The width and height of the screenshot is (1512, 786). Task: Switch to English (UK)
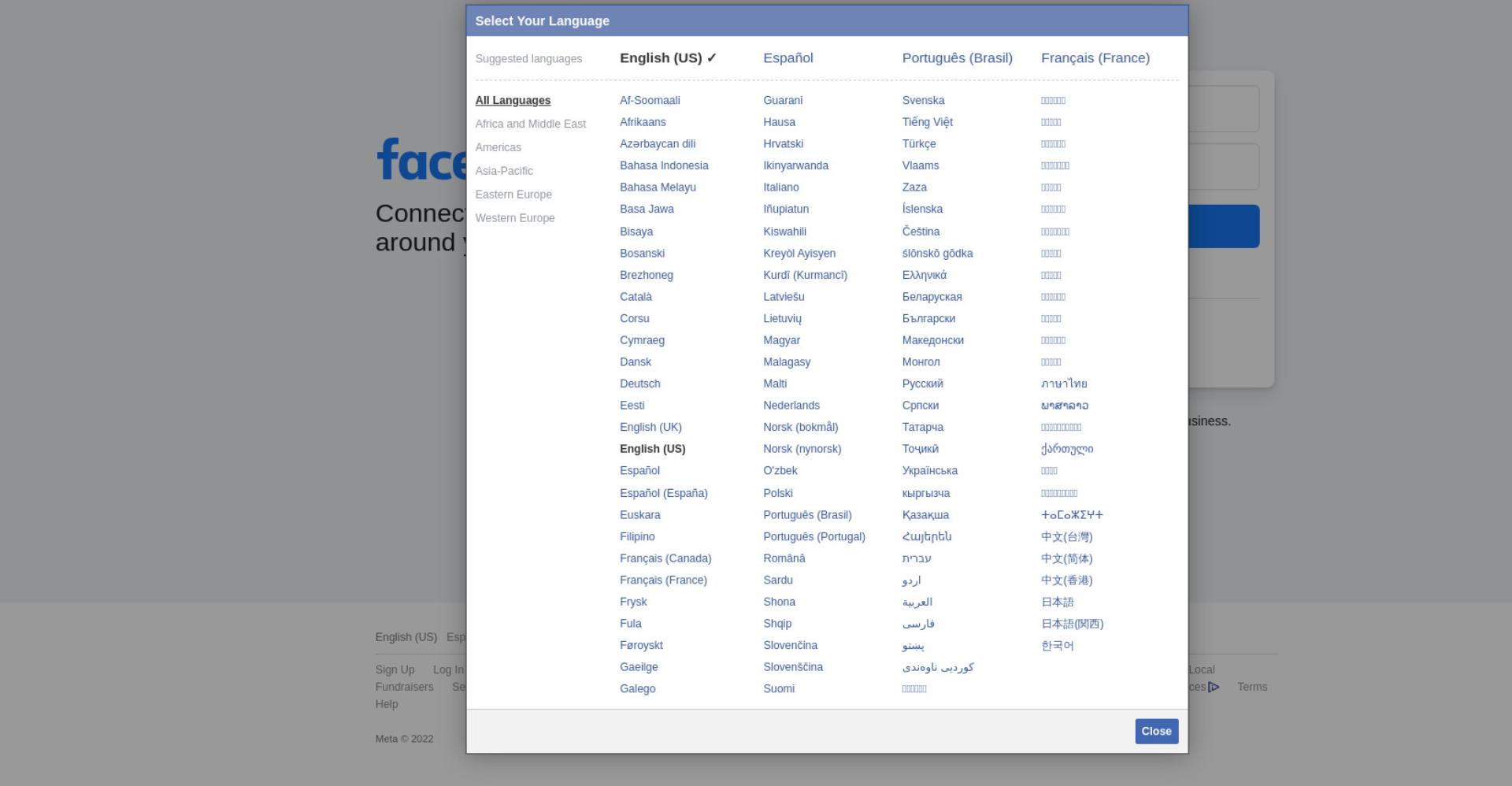click(650, 427)
